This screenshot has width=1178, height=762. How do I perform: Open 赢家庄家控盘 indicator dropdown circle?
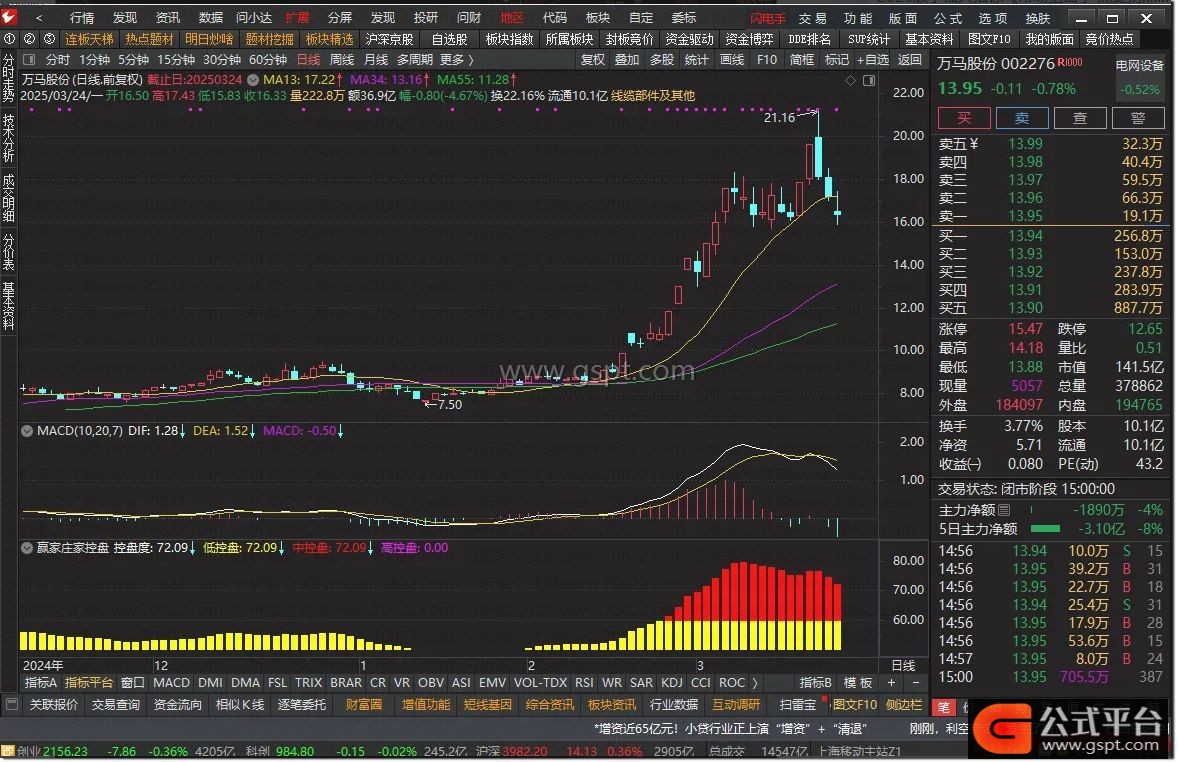tap(27, 548)
